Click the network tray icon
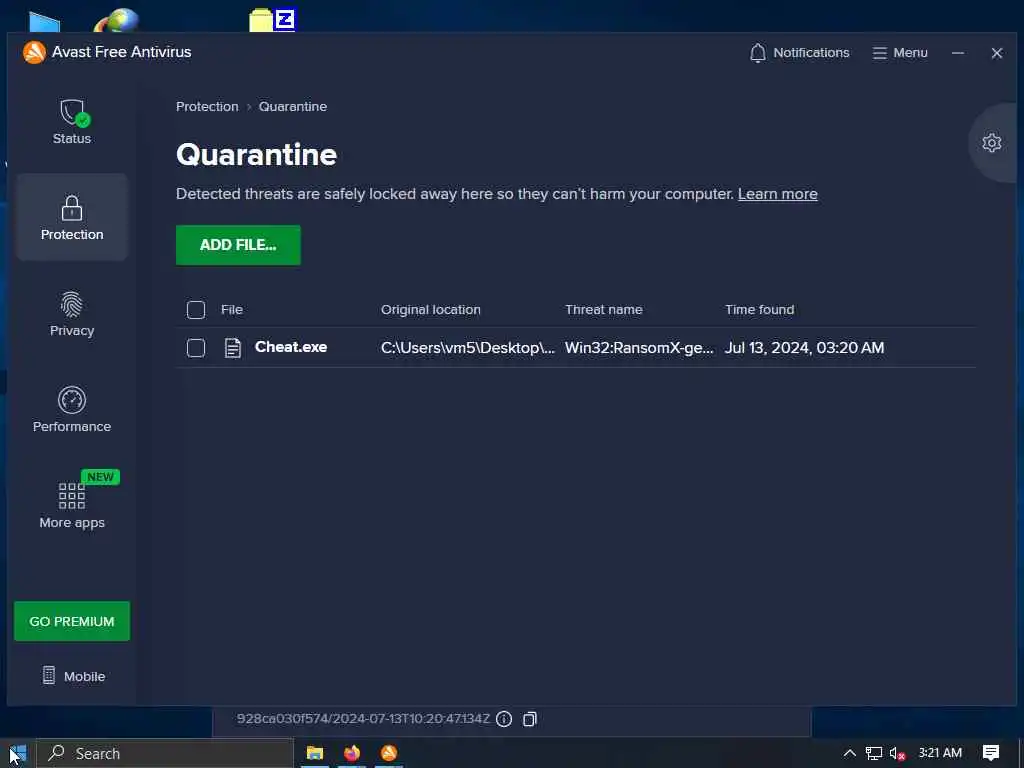 coord(873,753)
